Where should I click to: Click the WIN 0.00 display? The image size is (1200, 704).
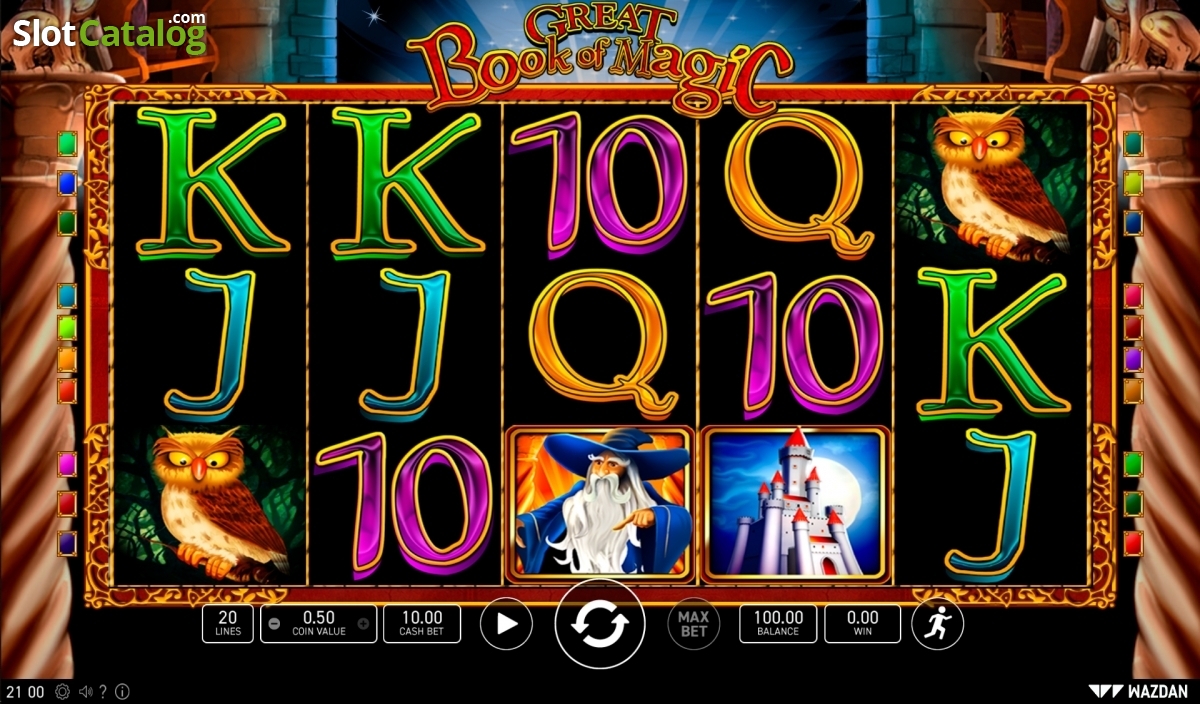coord(863,624)
